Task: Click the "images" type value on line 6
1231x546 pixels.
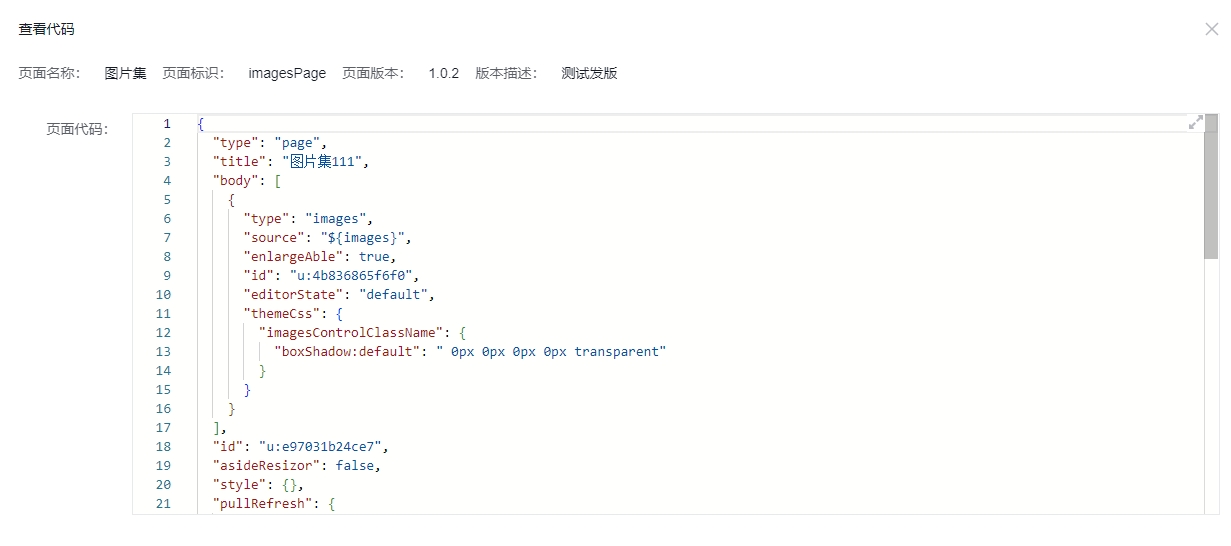Action: point(339,219)
